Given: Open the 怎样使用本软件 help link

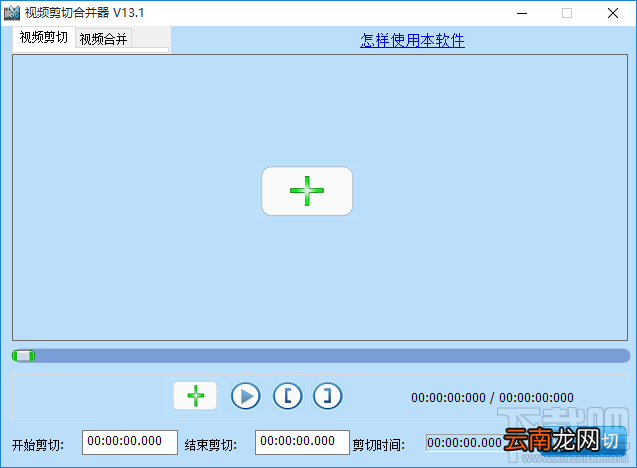Looking at the screenshot, I should (412, 40).
